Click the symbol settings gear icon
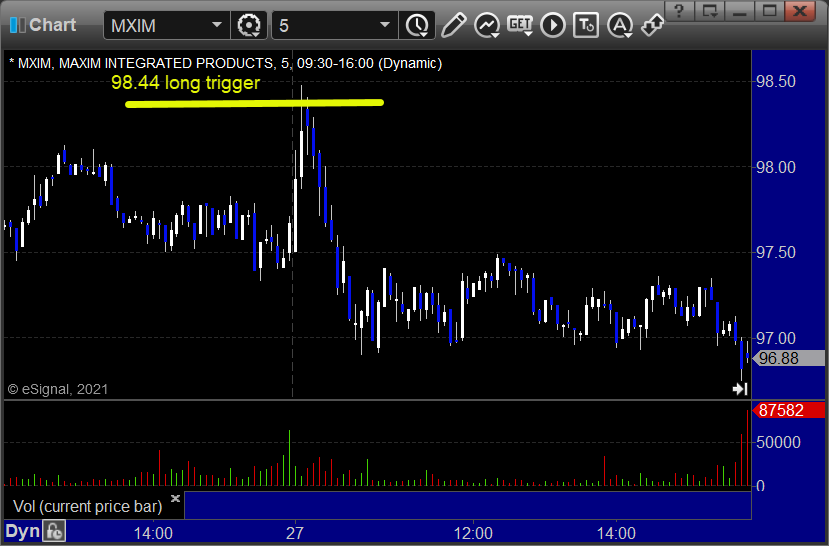This screenshot has height=546, width=829. tap(248, 25)
